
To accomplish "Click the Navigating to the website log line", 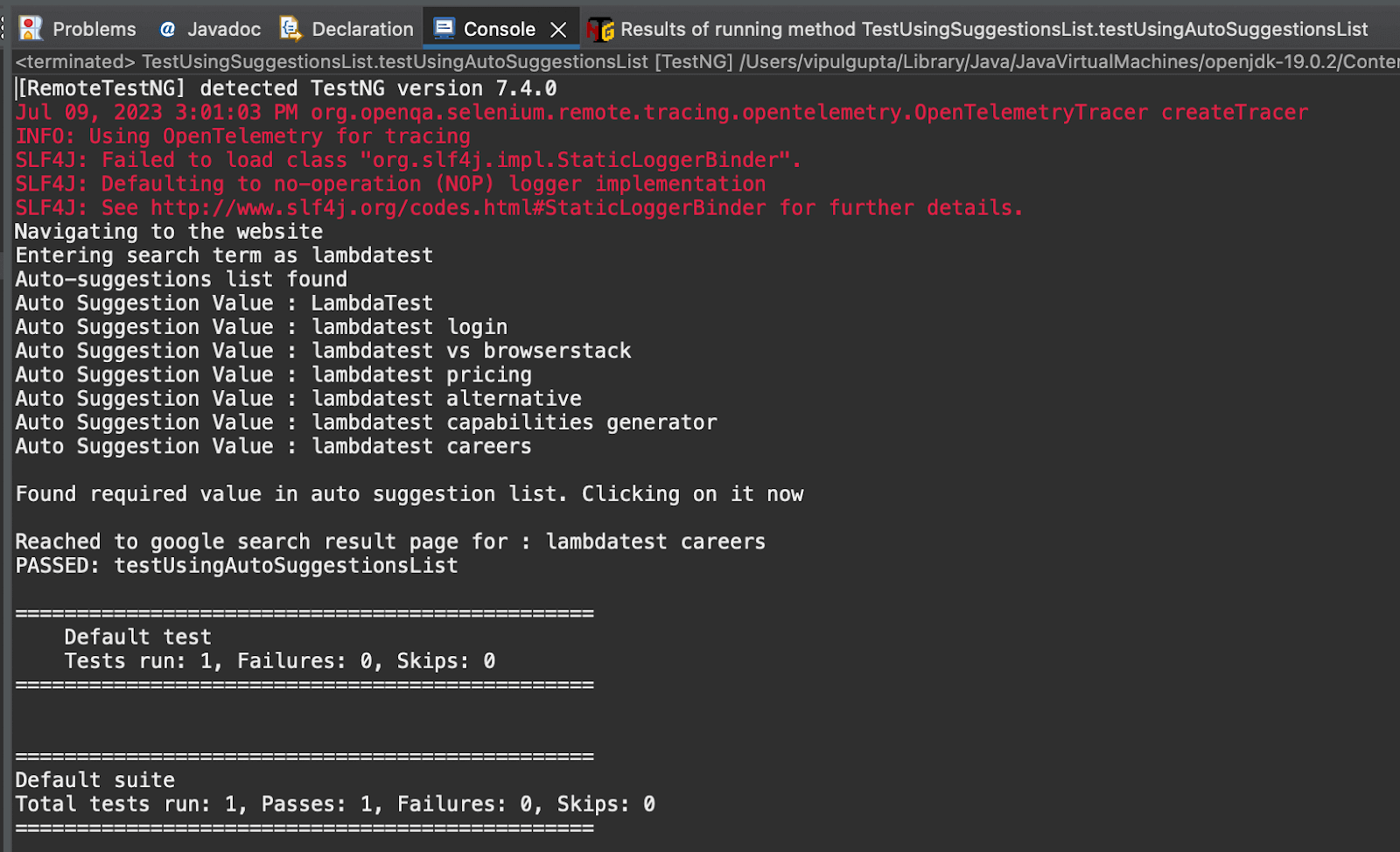I will pos(168,231).
